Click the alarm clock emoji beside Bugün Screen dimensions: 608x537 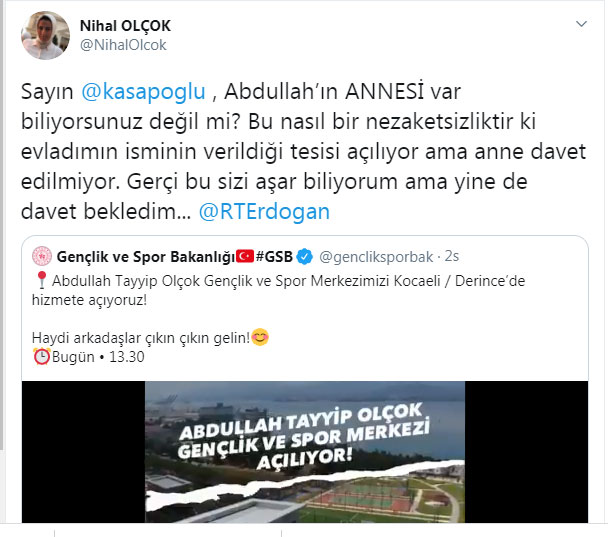pyautogui.click(x=41, y=357)
